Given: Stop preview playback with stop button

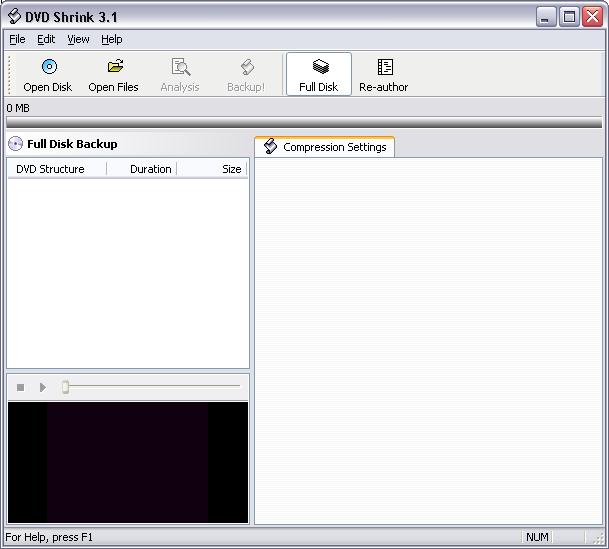Looking at the screenshot, I should point(21,387).
